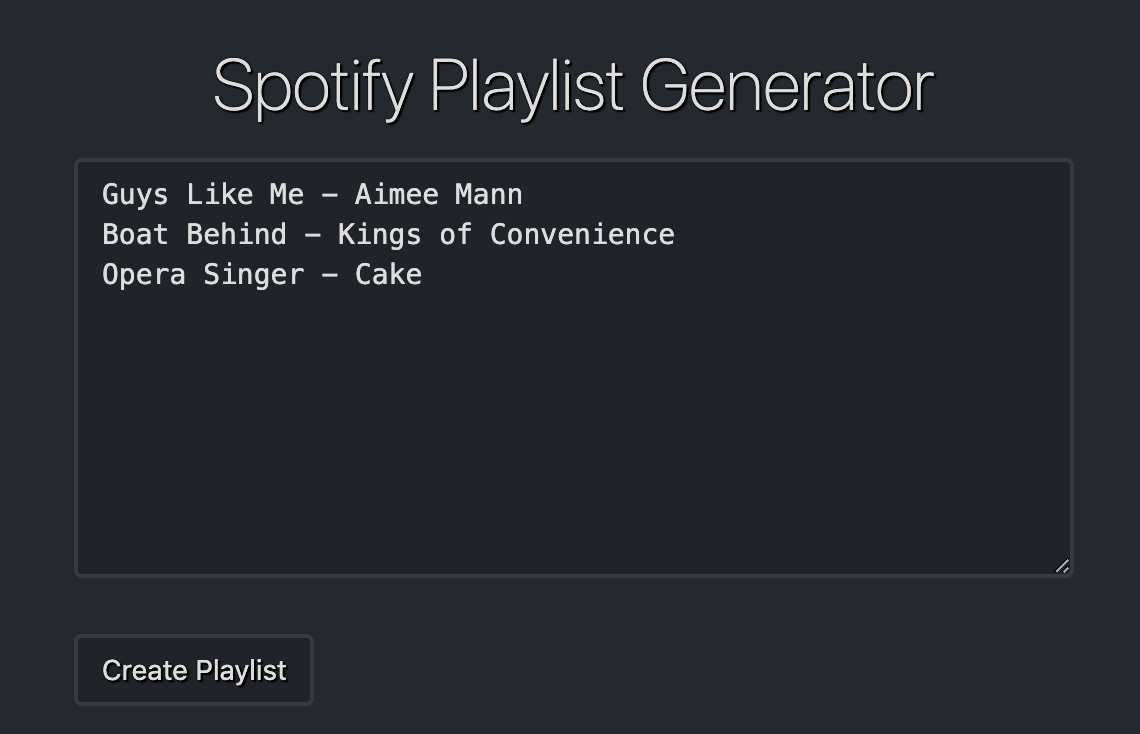Place cursor on the word "Aimee"
This screenshot has width=1140, height=734.
pos(396,195)
